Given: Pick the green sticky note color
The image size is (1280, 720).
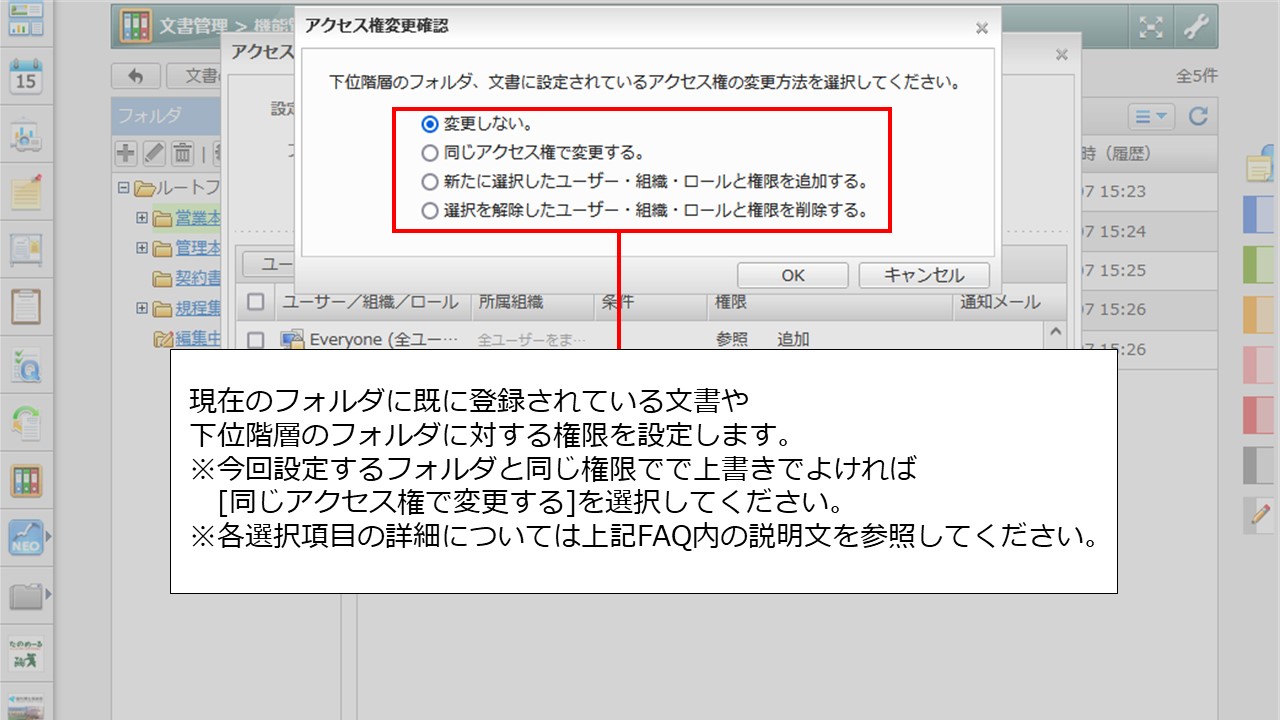Looking at the screenshot, I should pyautogui.click(x=1257, y=264).
